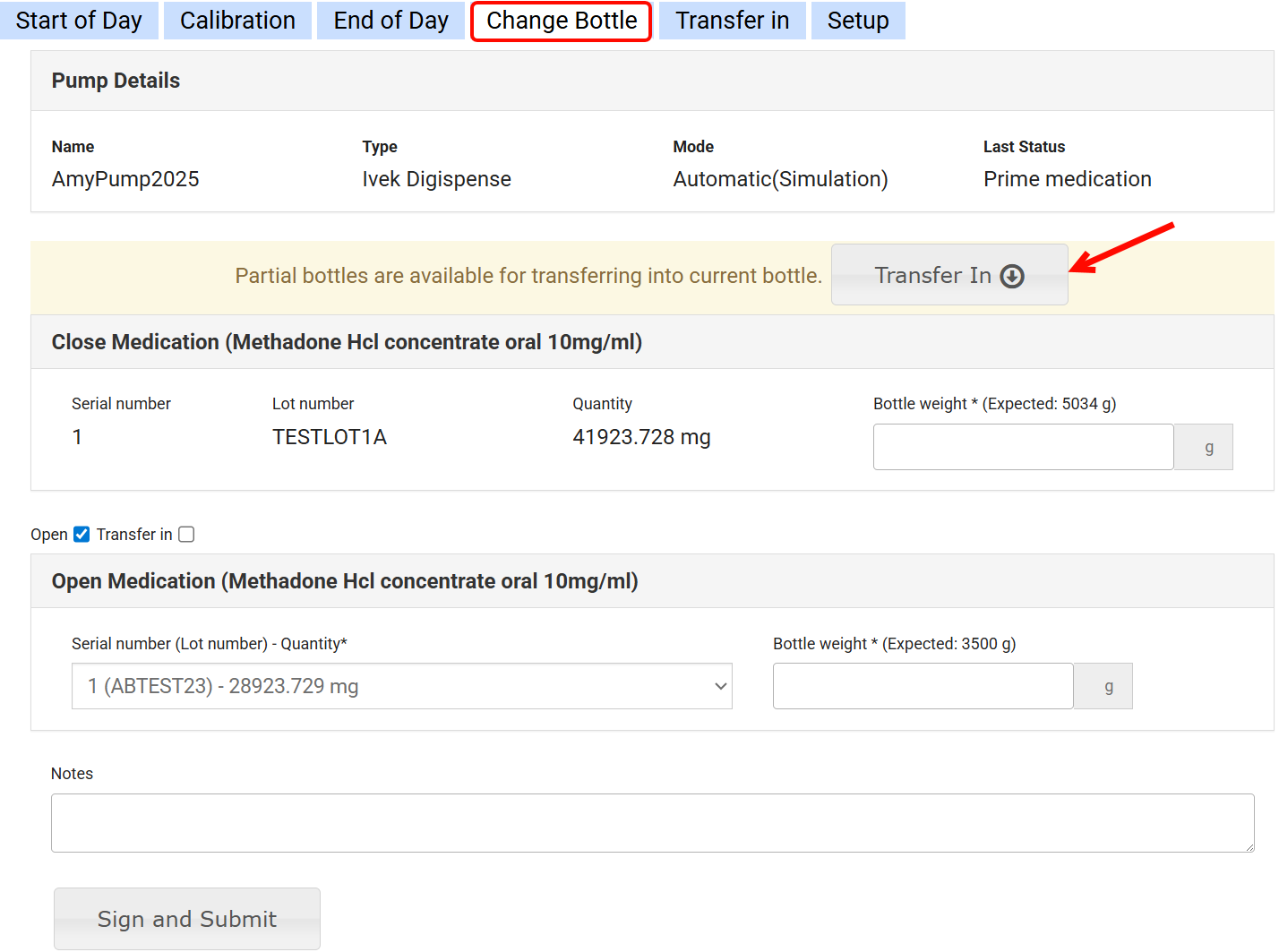This screenshot has height=952, width=1279.
Task: Go to the End of Day tab
Action: click(x=391, y=21)
